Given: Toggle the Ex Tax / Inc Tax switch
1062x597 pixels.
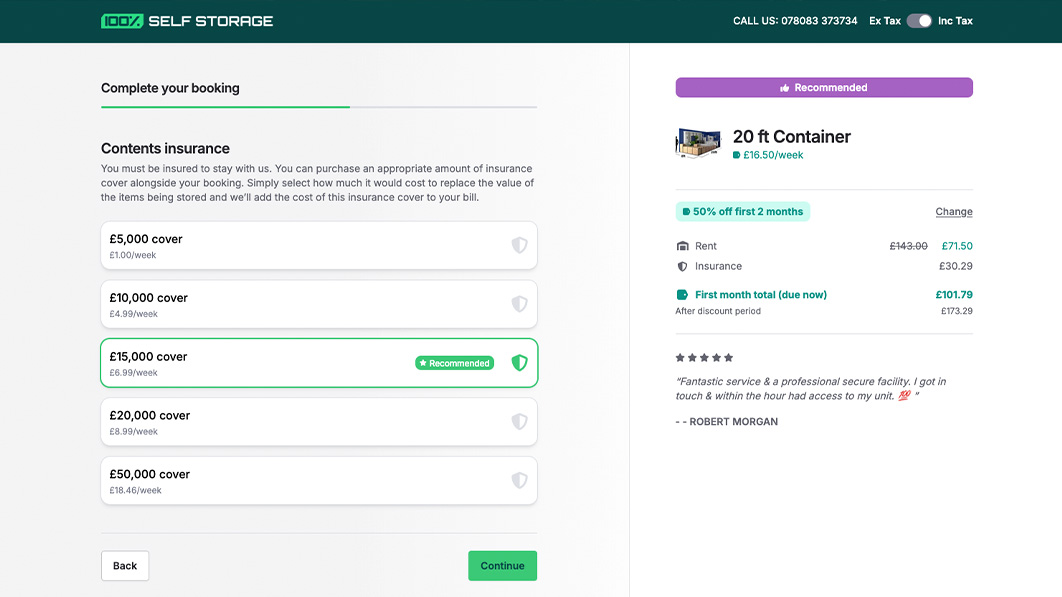Looking at the screenshot, I should point(919,21).
